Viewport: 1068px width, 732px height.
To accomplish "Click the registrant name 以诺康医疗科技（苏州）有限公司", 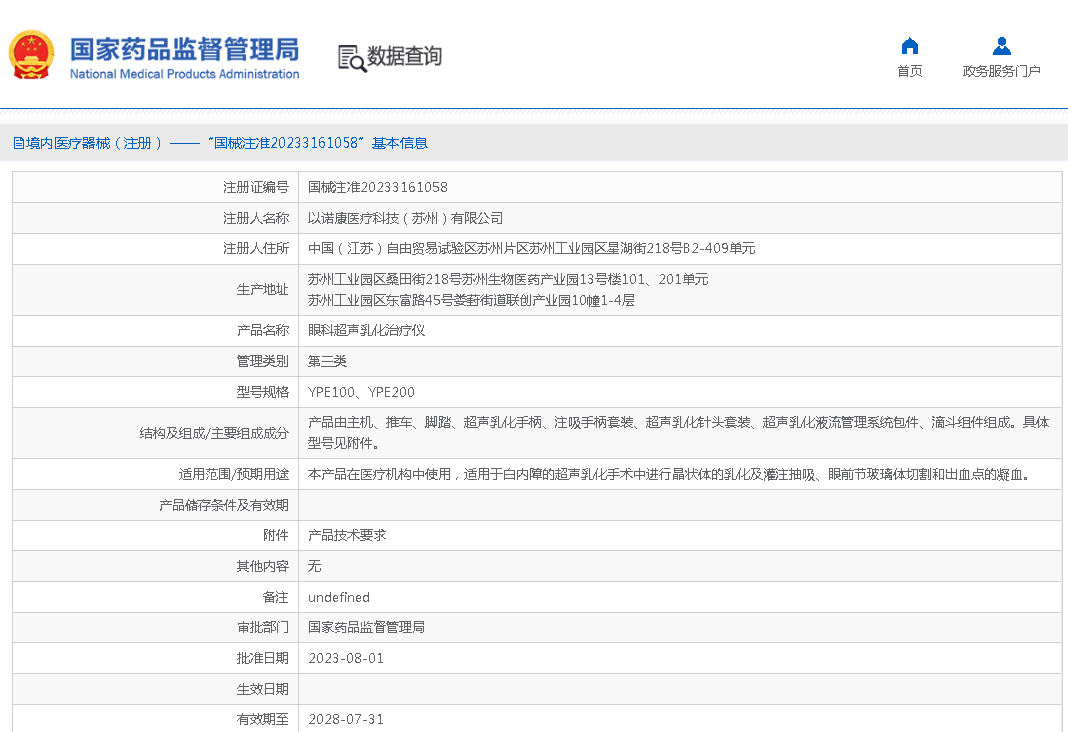I will point(405,218).
